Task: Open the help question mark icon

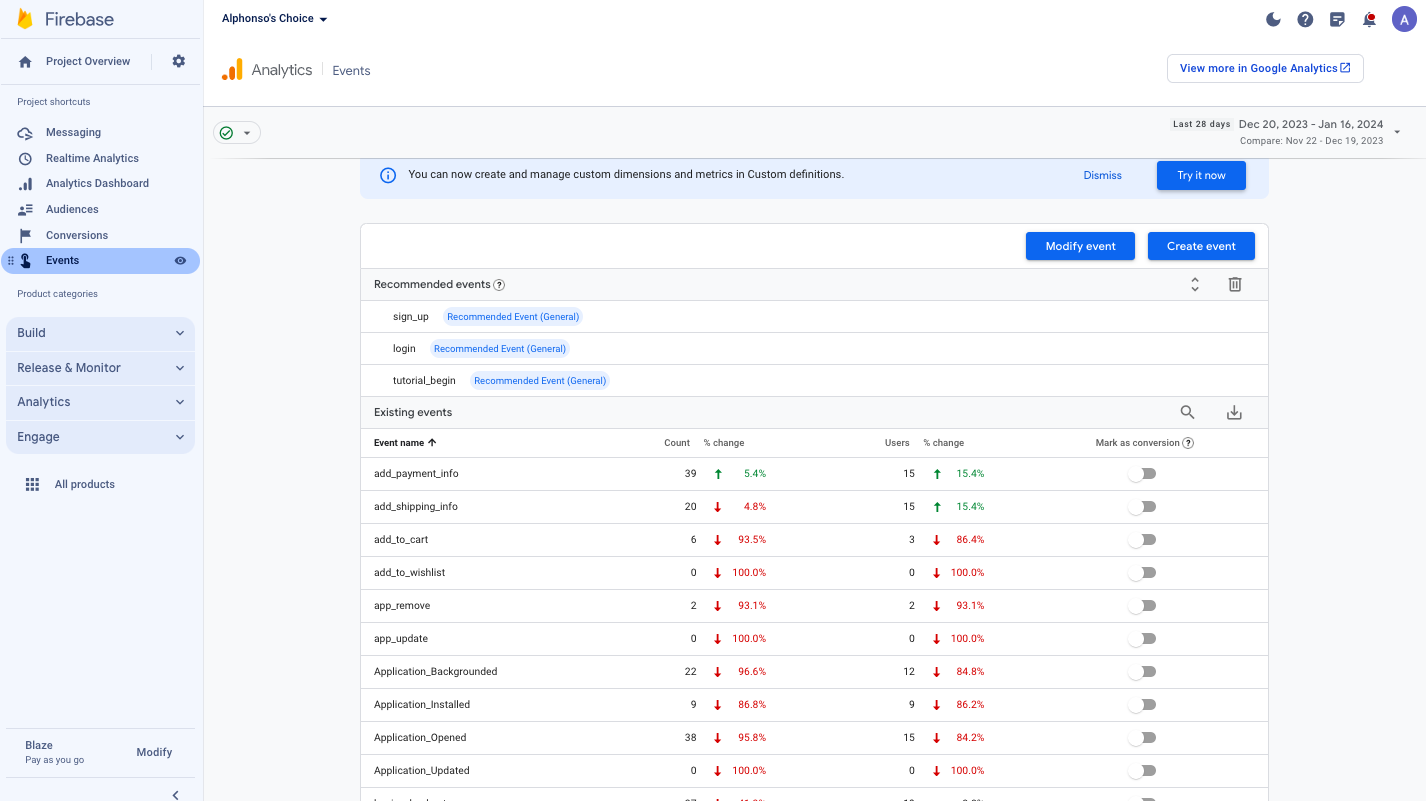Action: [x=1305, y=19]
